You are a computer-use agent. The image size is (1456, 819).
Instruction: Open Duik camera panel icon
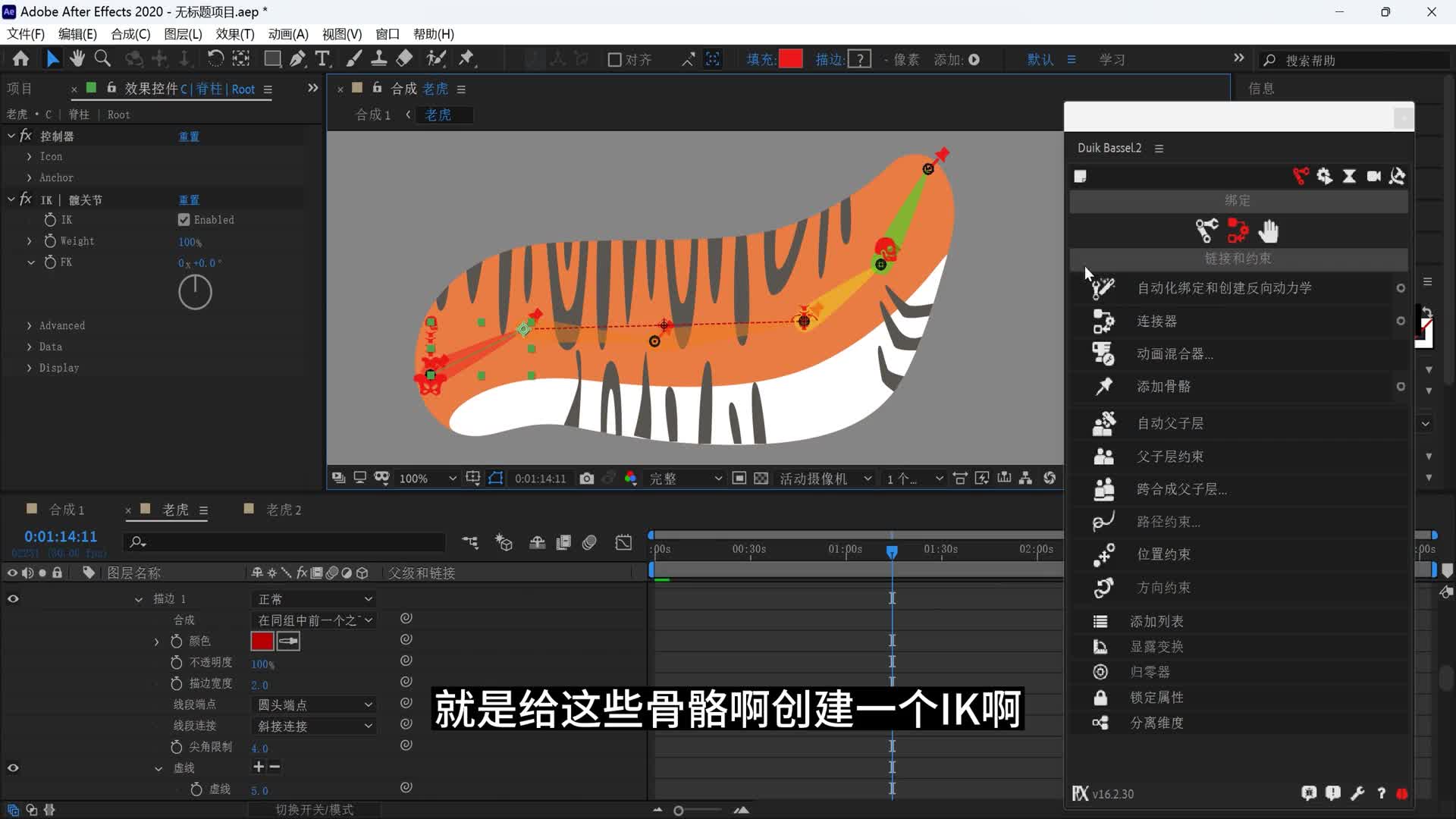coord(1373,177)
